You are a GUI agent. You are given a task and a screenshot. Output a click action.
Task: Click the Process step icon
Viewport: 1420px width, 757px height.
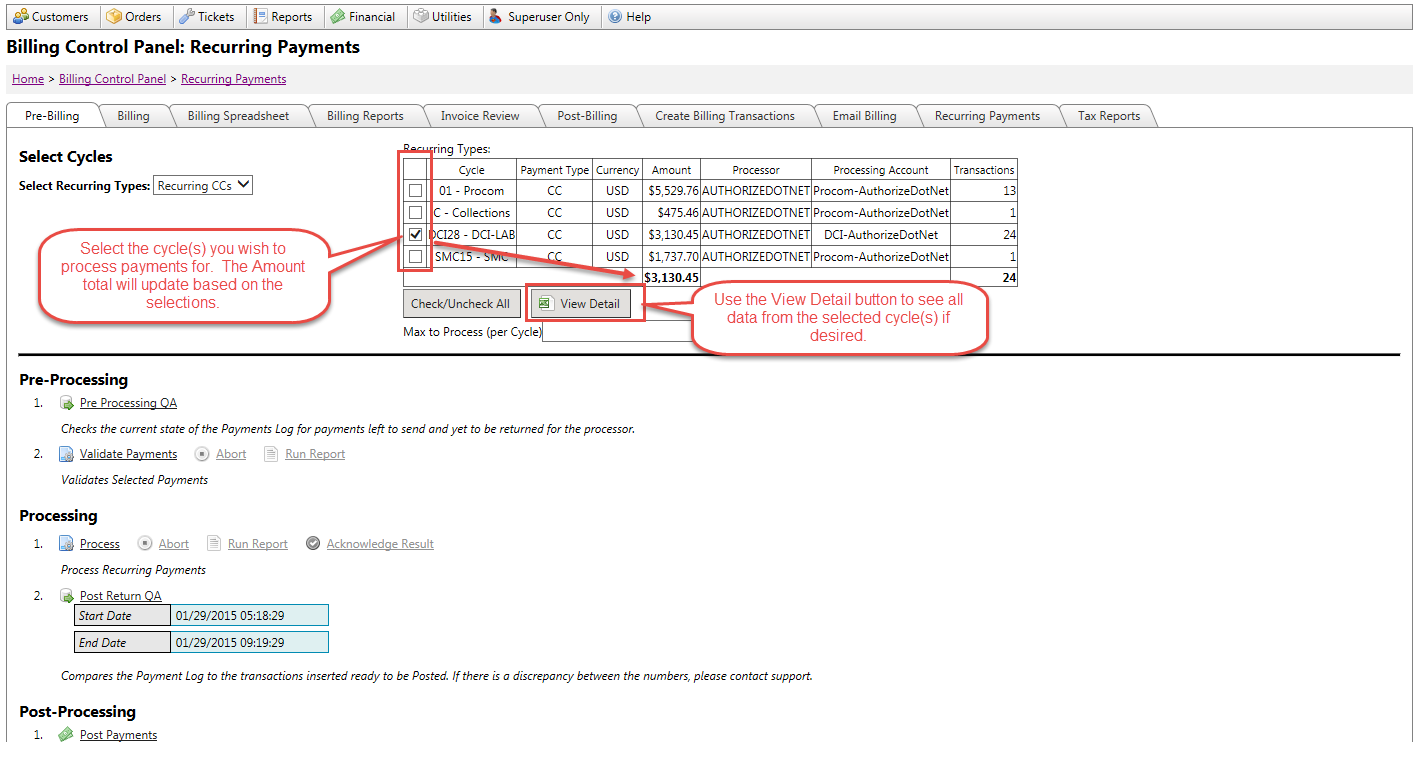66,544
